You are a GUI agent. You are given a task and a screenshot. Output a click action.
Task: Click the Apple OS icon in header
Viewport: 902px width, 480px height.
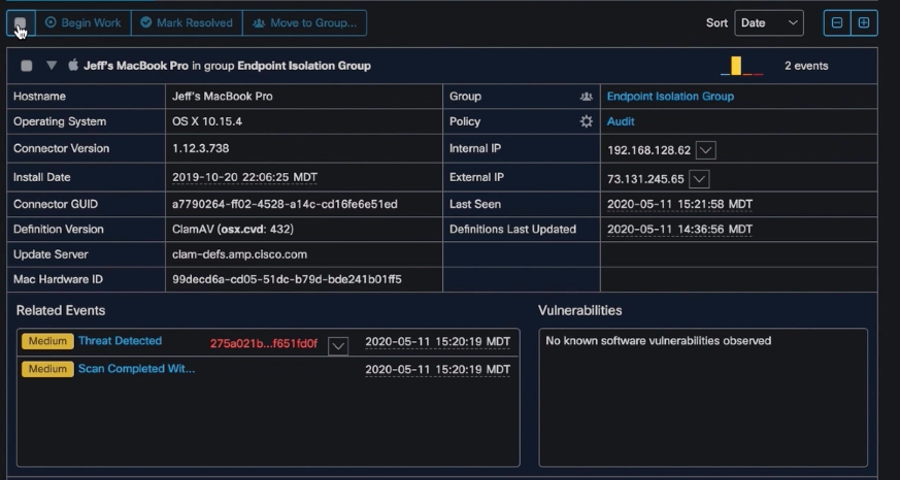73,65
